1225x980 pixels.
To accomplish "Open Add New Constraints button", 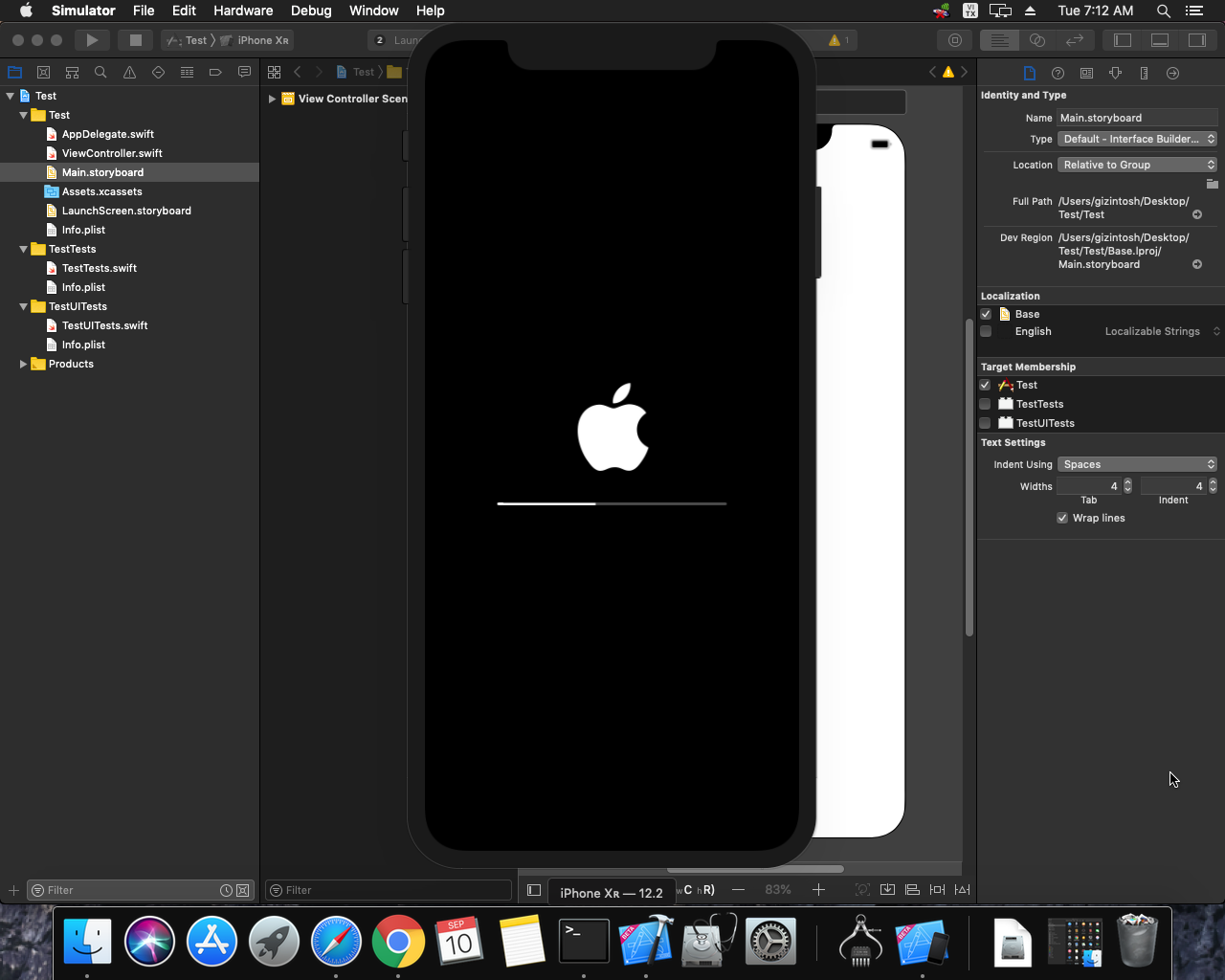I will click(937, 889).
